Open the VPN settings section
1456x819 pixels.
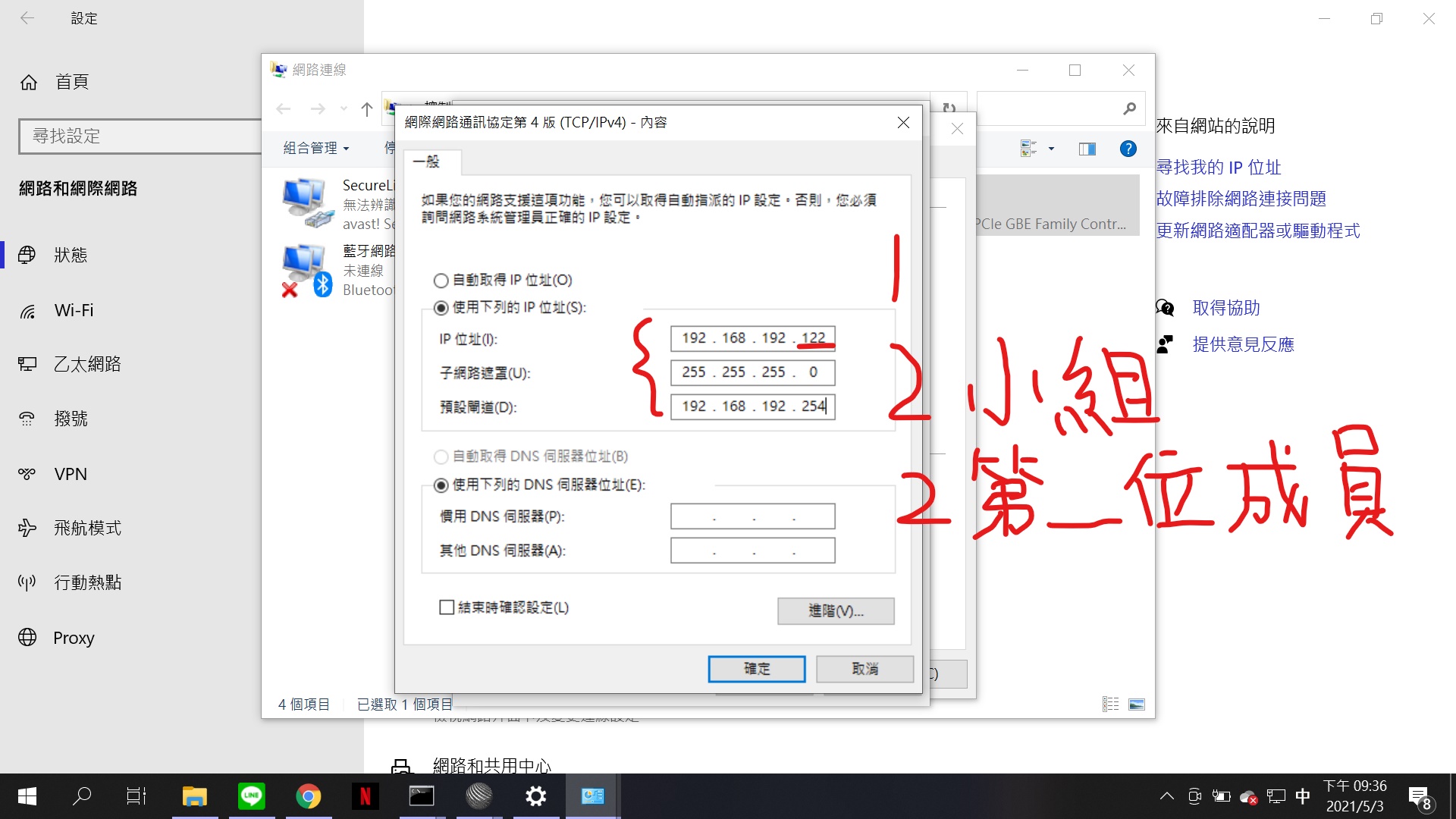coord(70,474)
